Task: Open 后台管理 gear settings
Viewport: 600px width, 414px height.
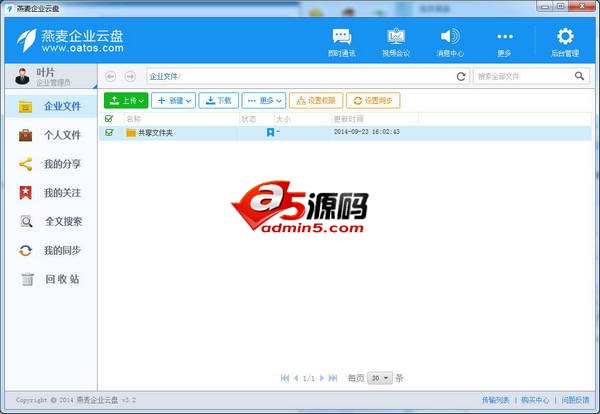Action: click(x=565, y=42)
